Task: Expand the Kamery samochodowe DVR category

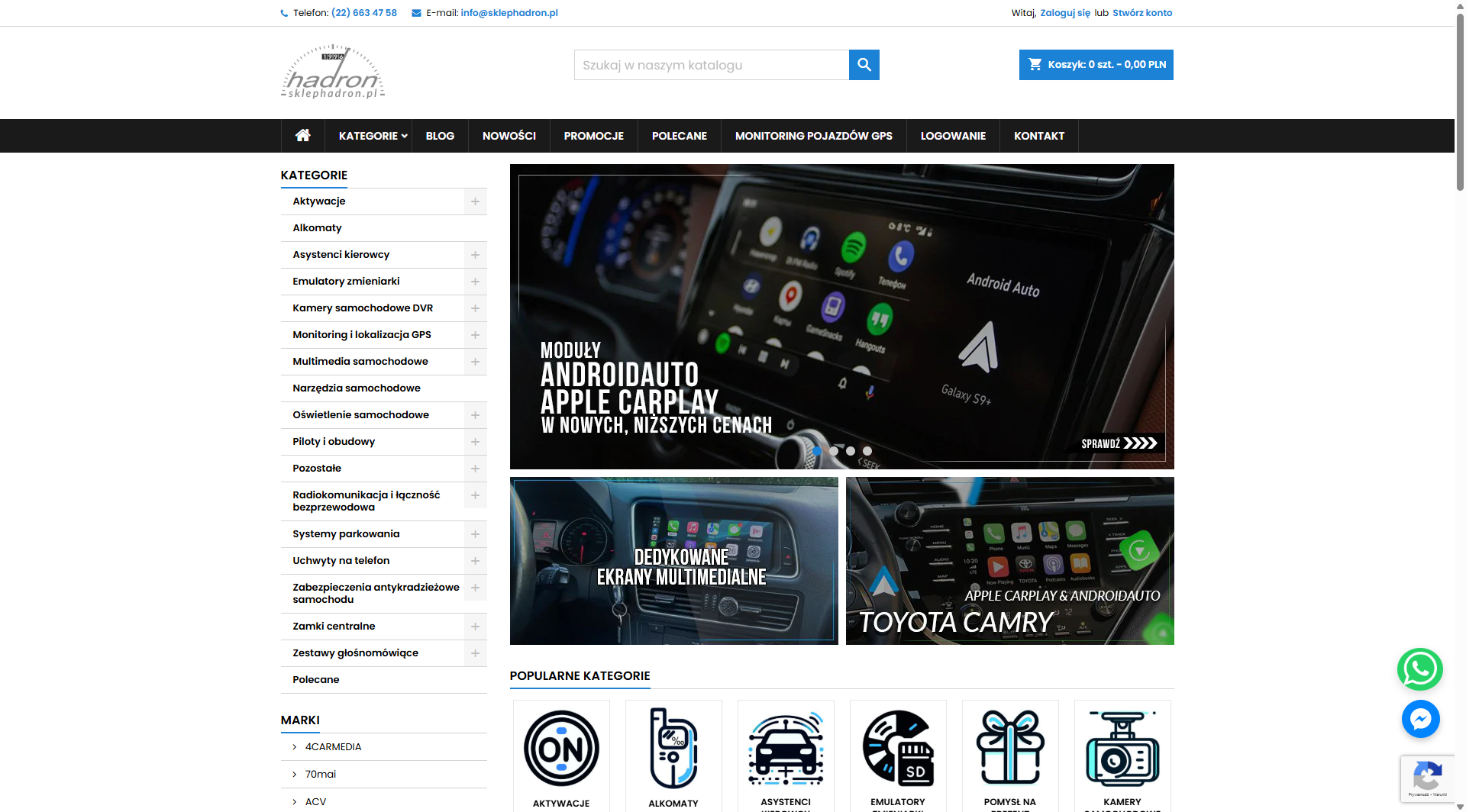Action: tap(475, 308)
